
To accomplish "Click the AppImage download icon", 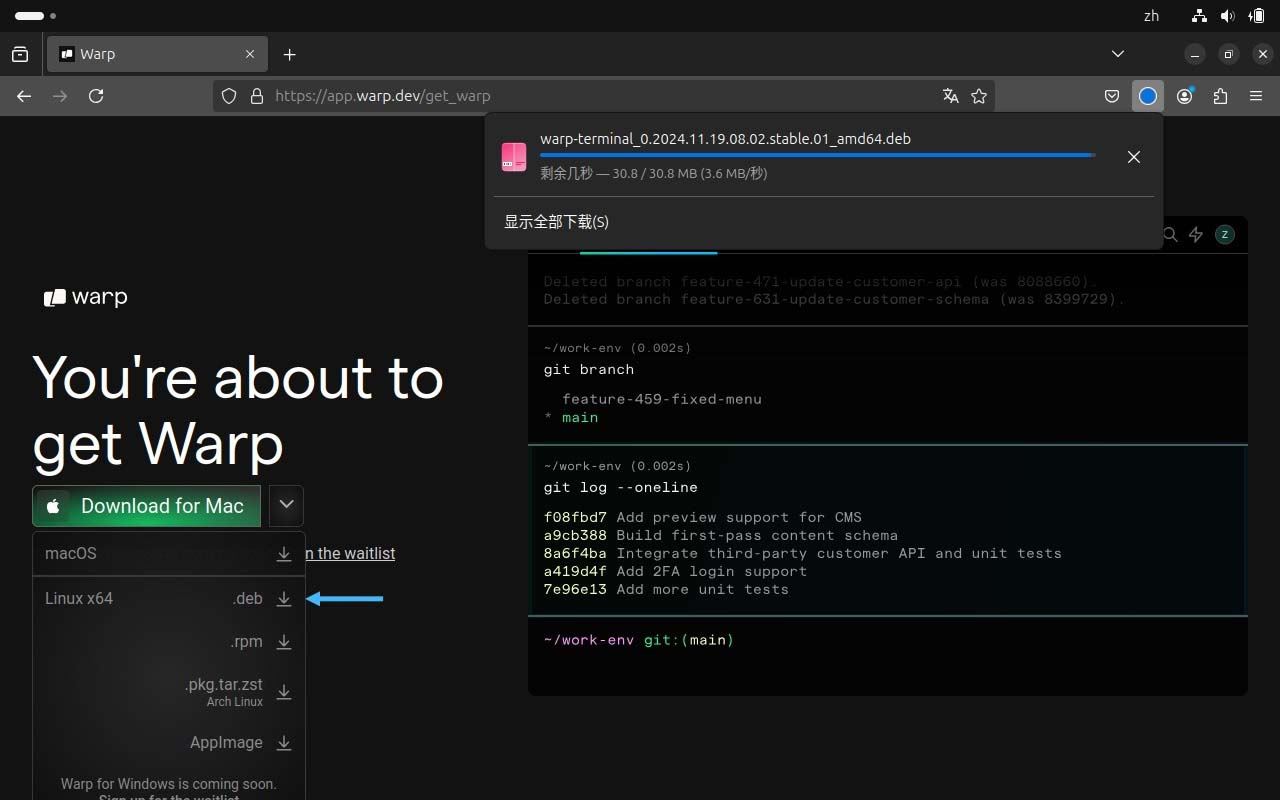I will click(x=284, y=743).
